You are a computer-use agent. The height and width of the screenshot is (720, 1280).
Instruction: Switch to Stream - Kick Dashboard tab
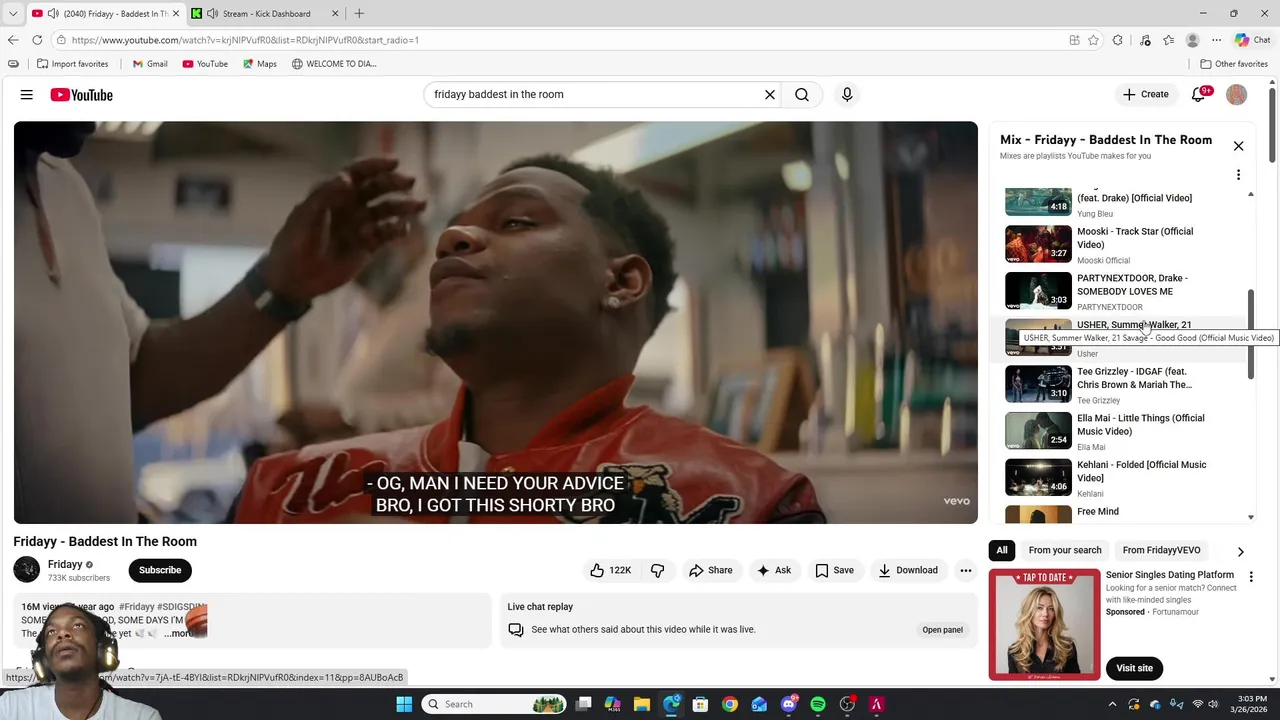pos(265,13)
